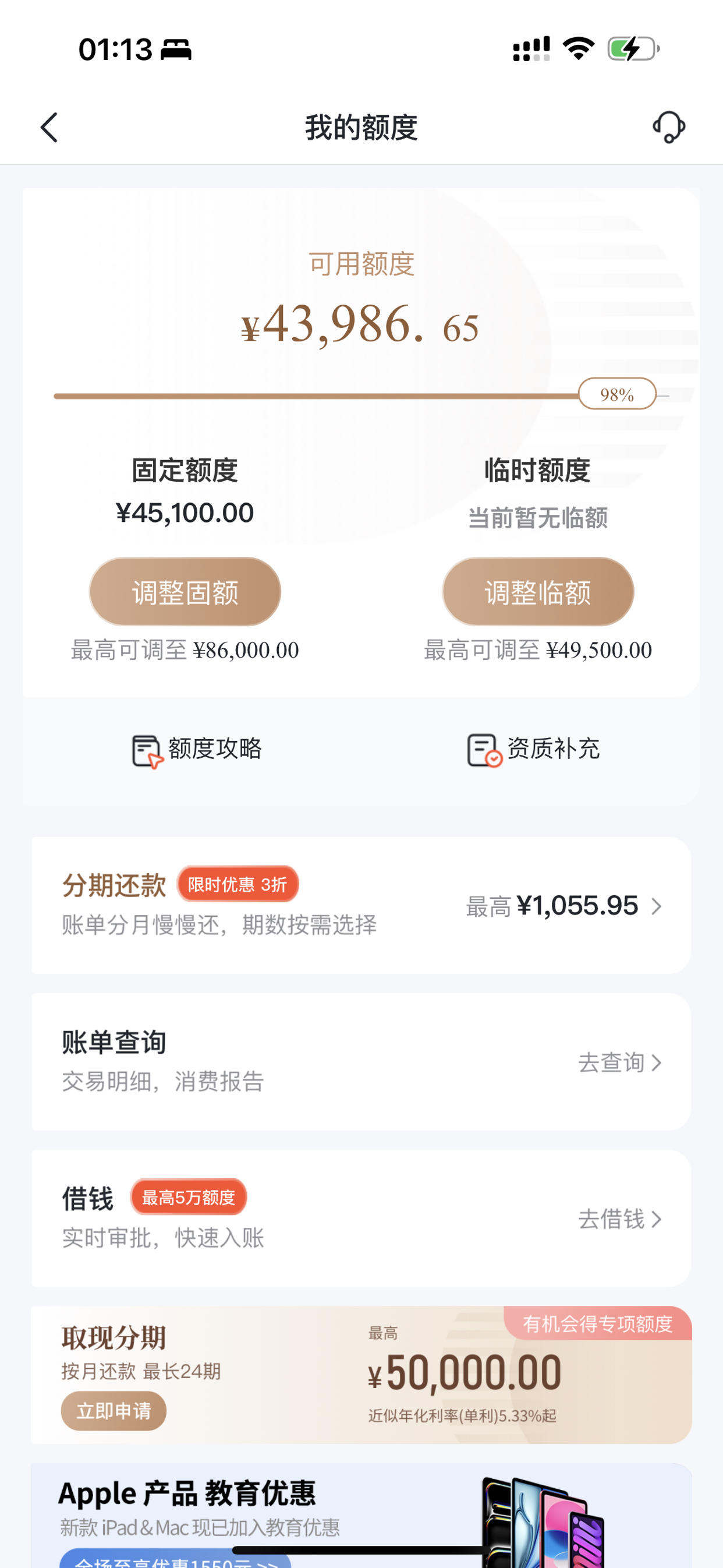Open 去查询 chevron in 账单查询
This screenshot has height=1568, width=723.
tap(656, 1063)
